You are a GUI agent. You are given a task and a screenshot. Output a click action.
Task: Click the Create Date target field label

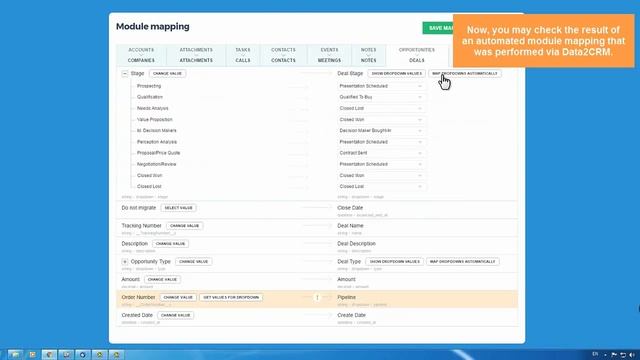tap(351, 316)
